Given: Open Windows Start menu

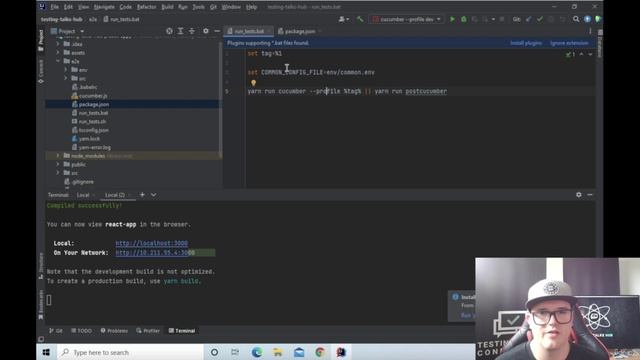Looking at the screenshot, I should [x=46, y=352].
